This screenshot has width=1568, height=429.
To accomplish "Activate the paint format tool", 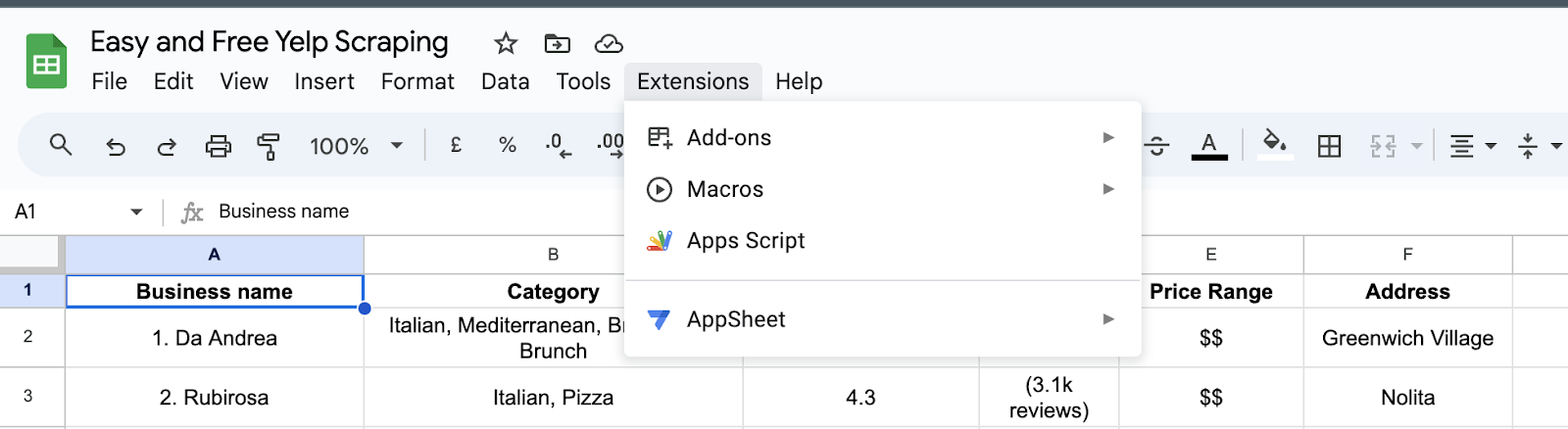I will 268,147.
